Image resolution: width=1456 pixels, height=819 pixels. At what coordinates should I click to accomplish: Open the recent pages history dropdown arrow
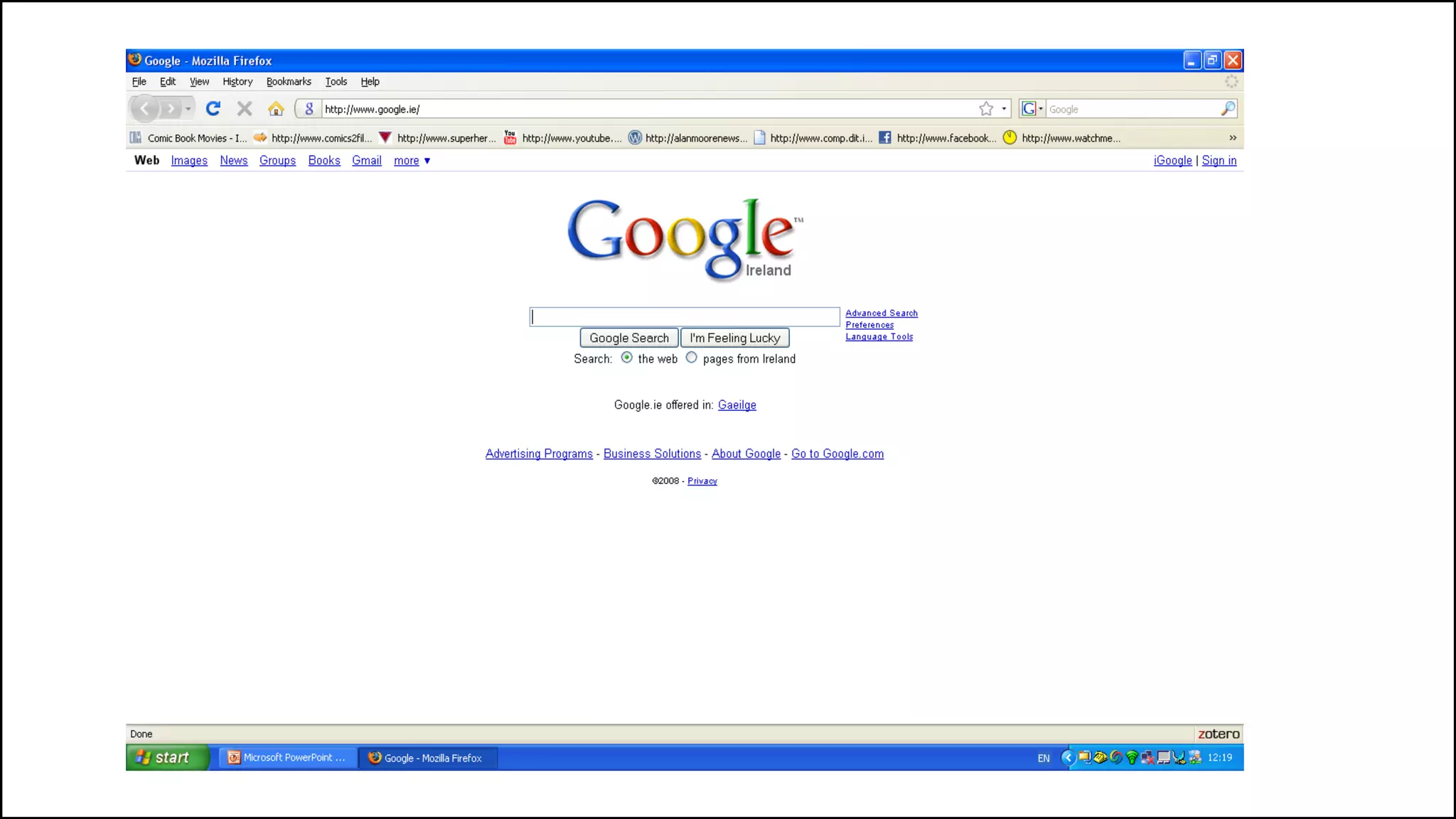coord(188,109)
